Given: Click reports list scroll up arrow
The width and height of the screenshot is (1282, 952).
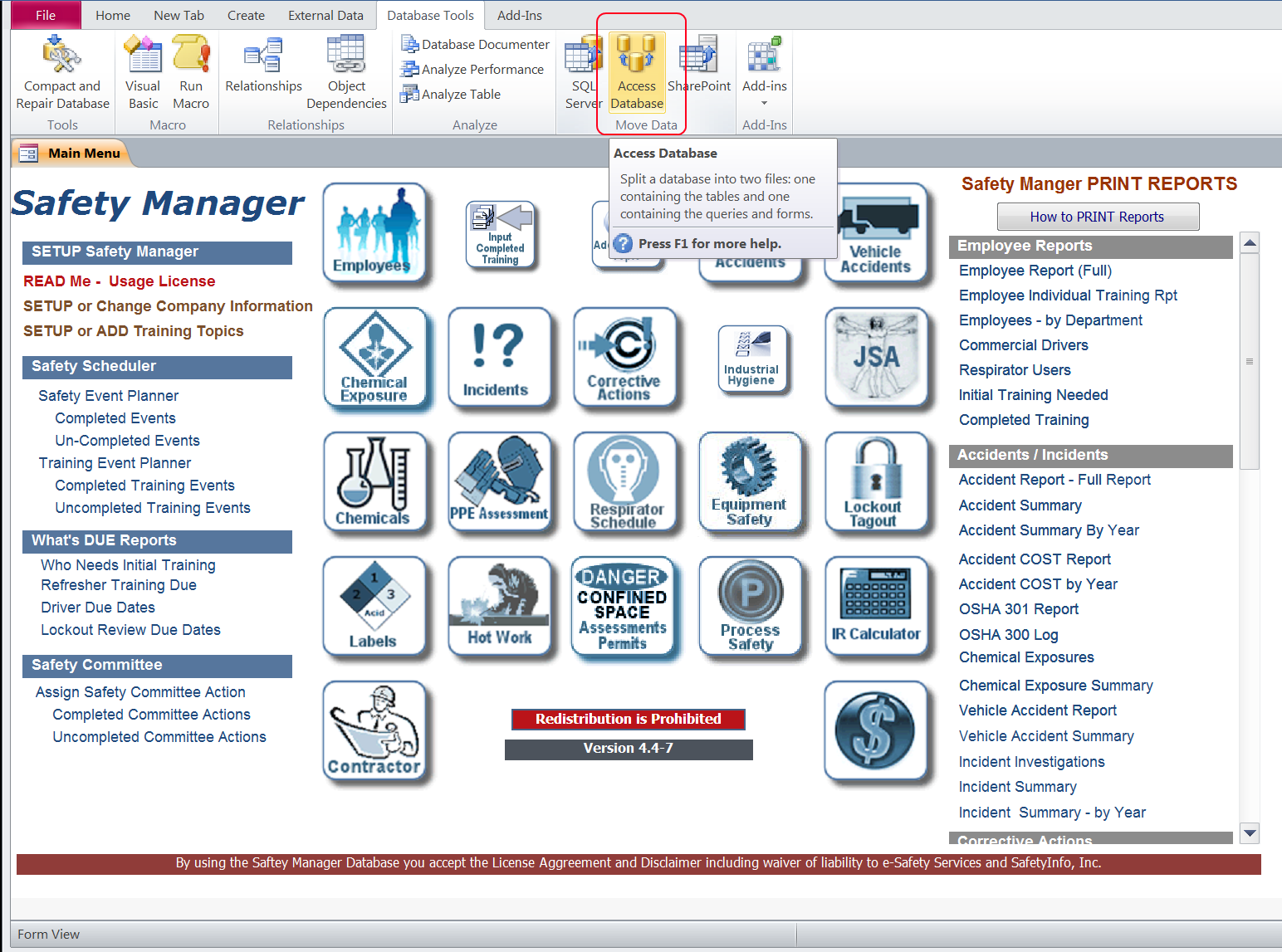Looking at the screenshot, I should [x=1250, y=242].
